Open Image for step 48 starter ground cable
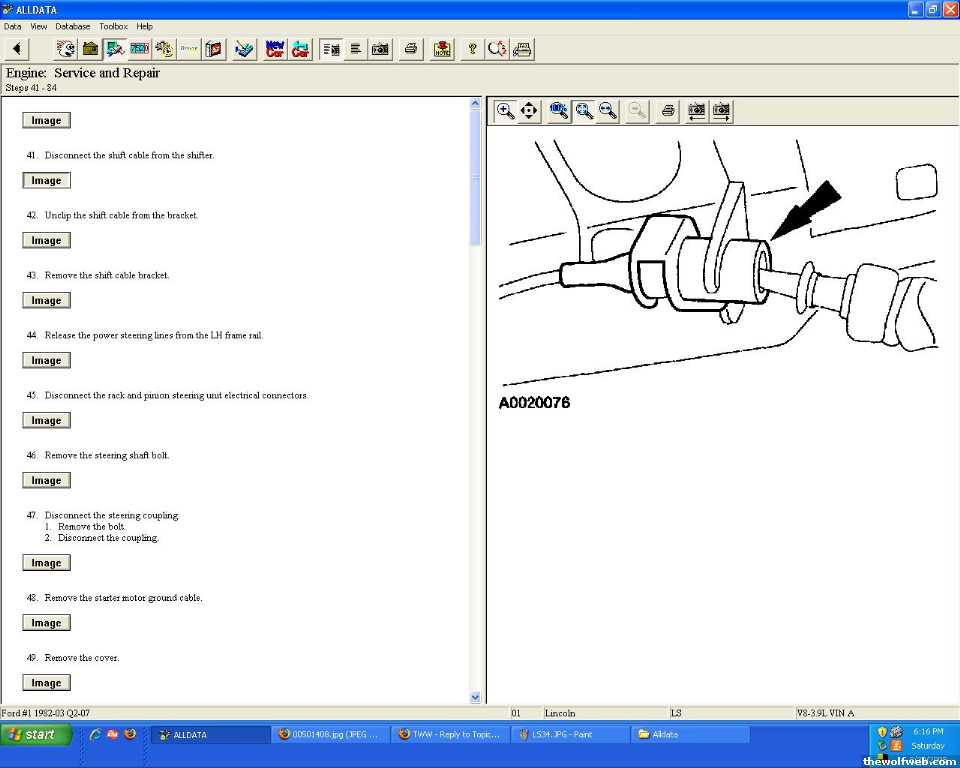The width and height of the screenshot is (960, 768). pos(46,623)
